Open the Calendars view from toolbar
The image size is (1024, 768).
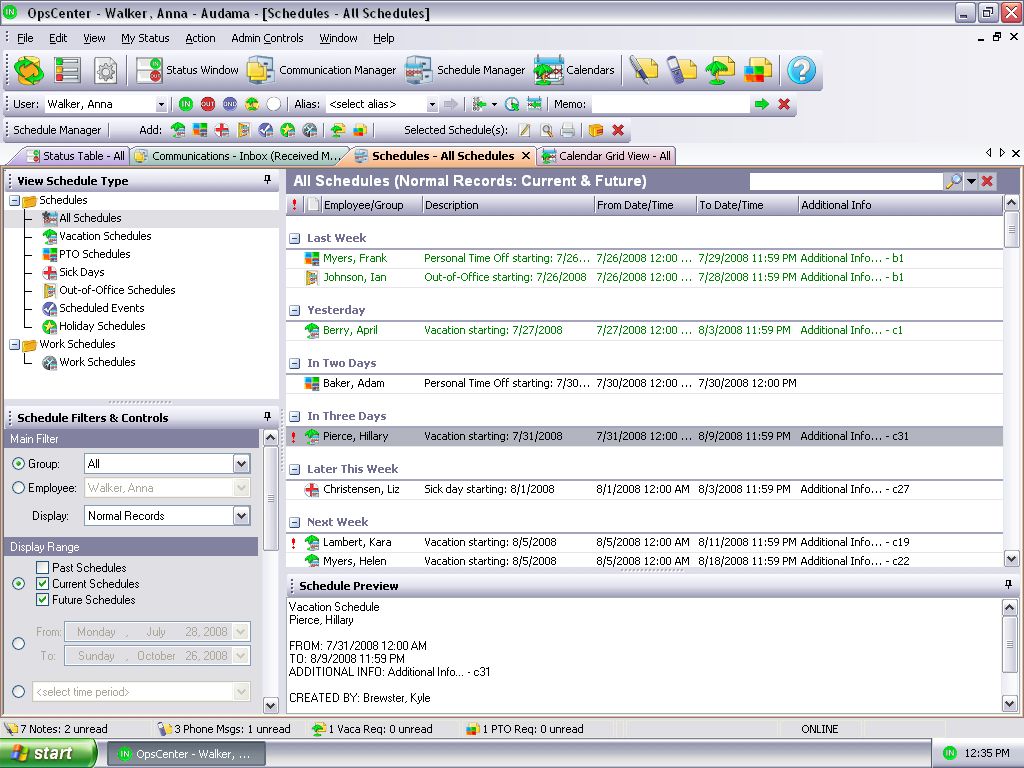point(574,70)
